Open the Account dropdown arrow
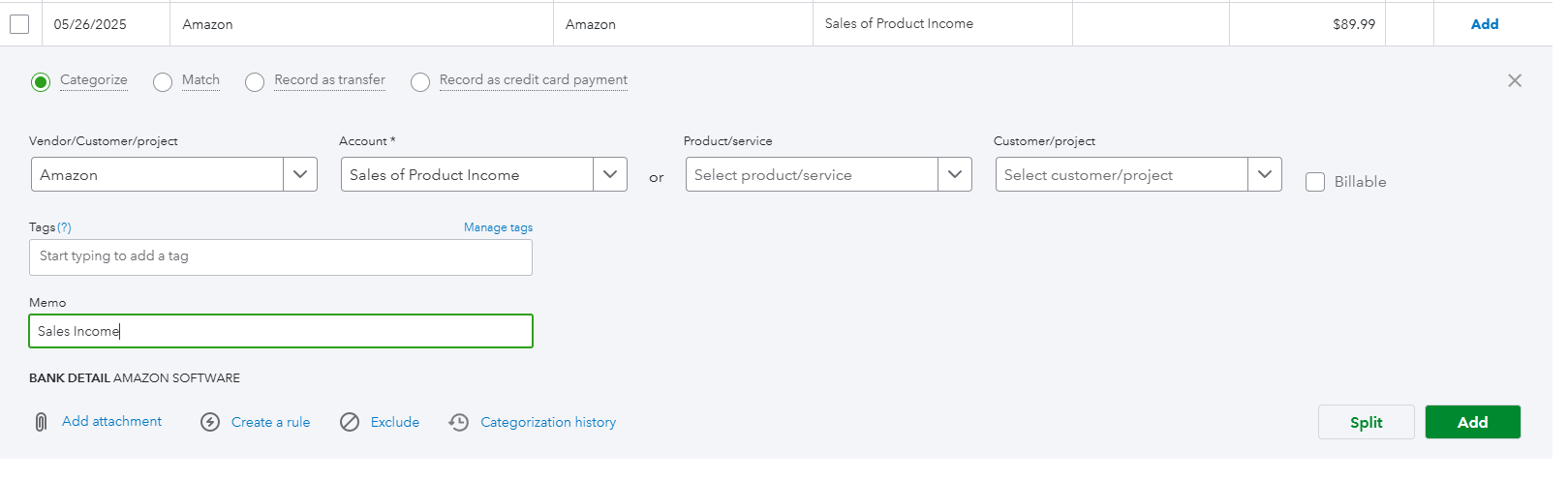This screenshot has width=1568, height=480. click(610, 174)
